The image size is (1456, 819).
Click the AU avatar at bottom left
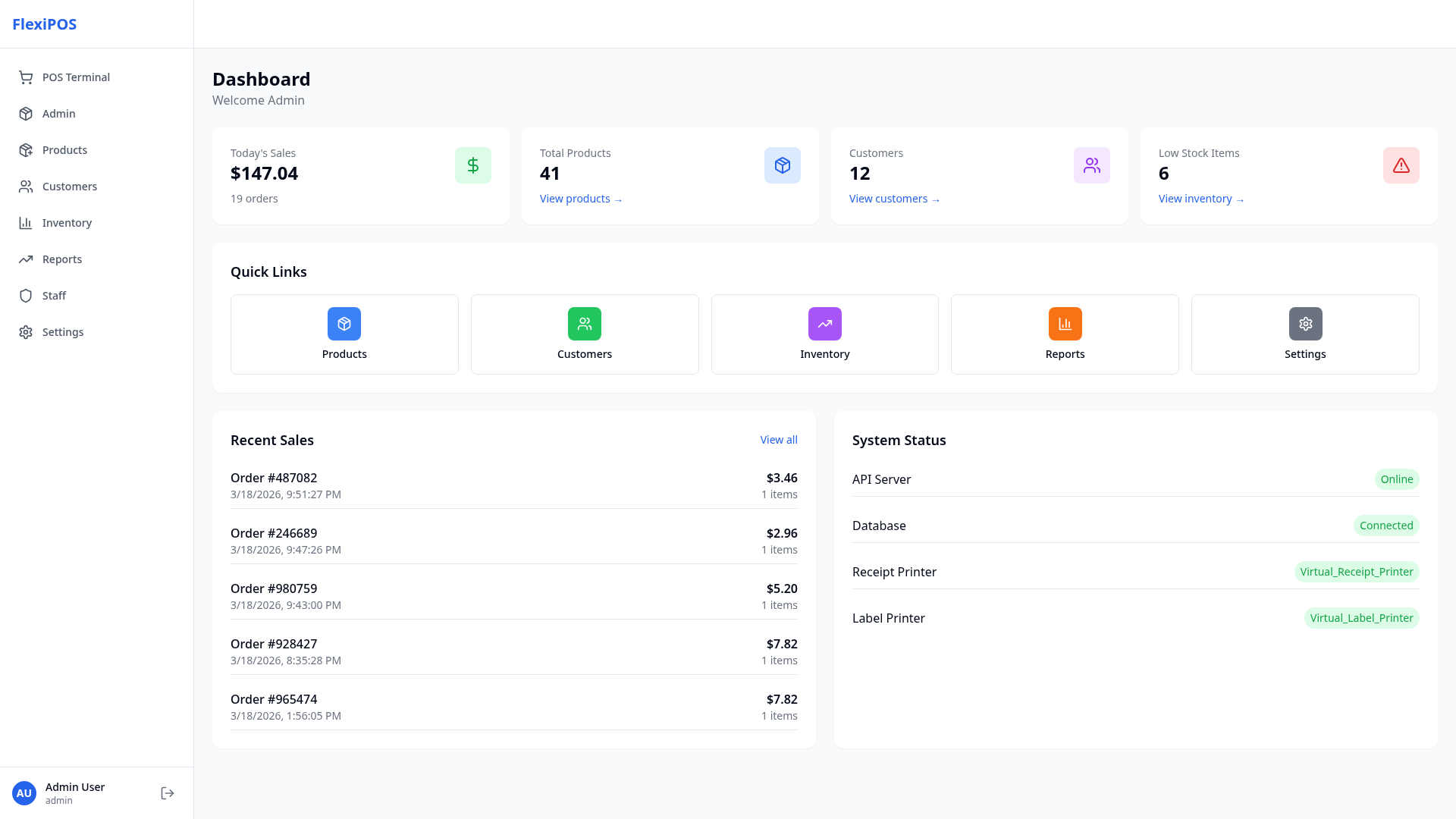[x=24, y=793]
